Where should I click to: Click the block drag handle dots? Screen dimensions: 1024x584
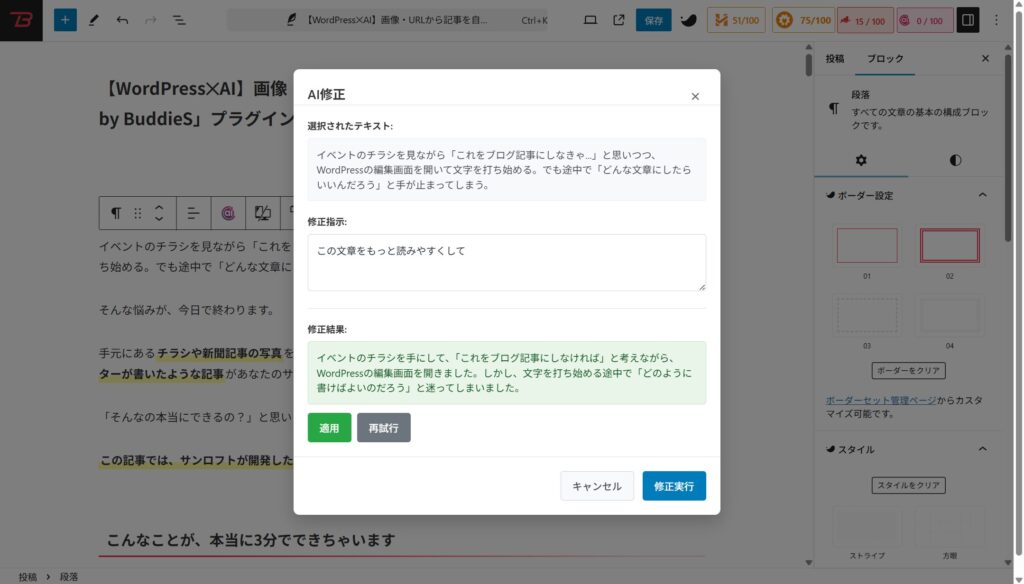(x=138, y=213)
